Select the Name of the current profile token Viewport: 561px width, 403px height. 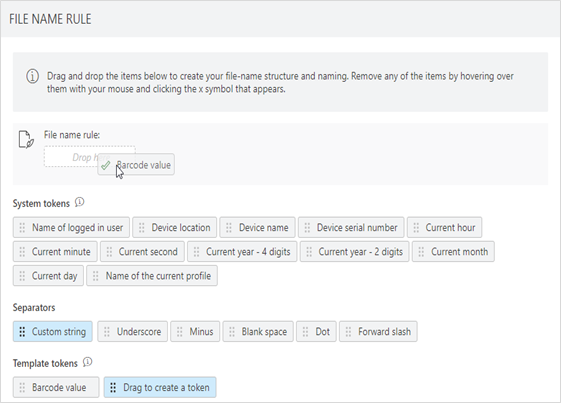click(x=152, y=276)
